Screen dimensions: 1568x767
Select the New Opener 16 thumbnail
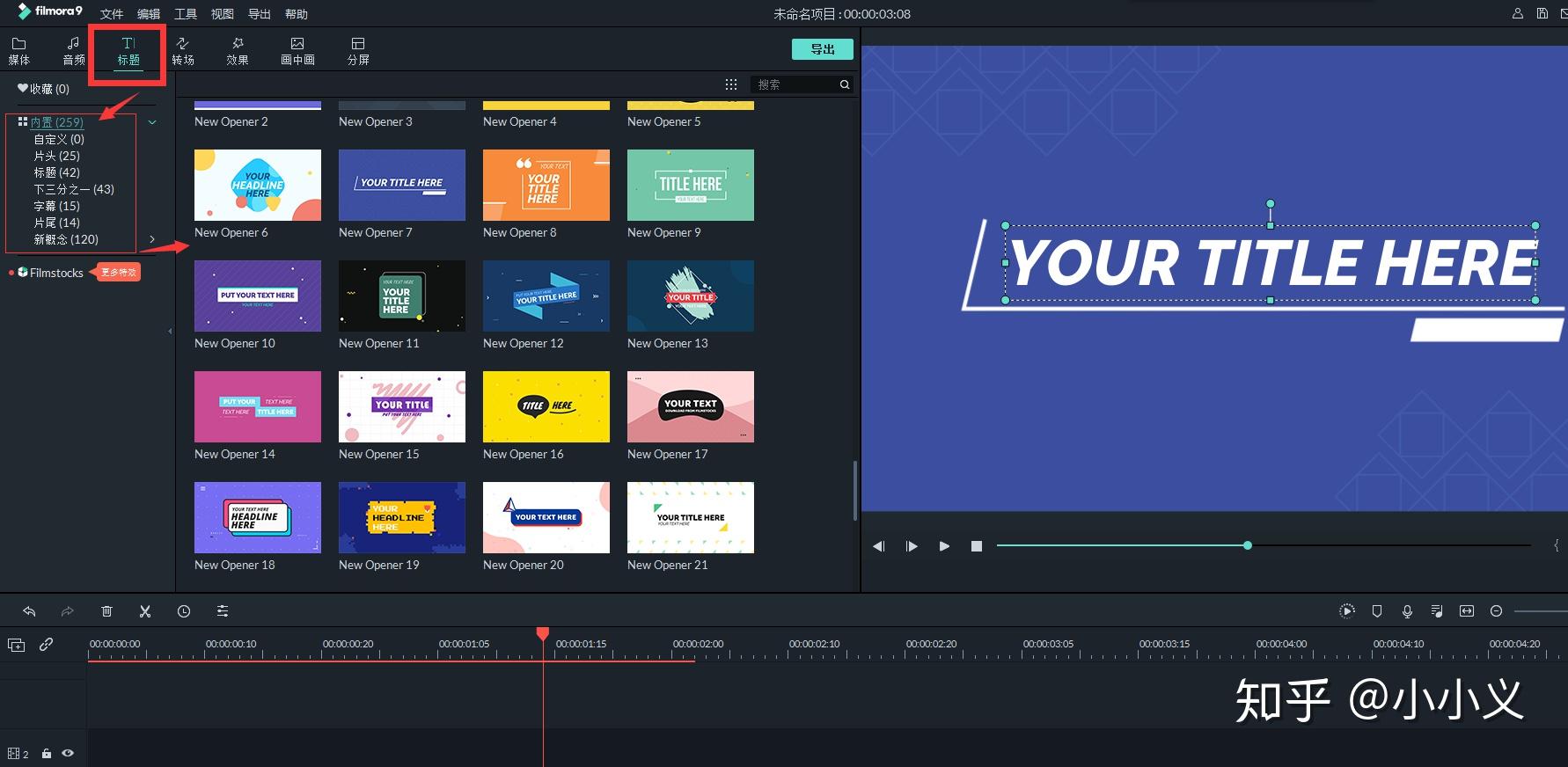coord(546,406)
